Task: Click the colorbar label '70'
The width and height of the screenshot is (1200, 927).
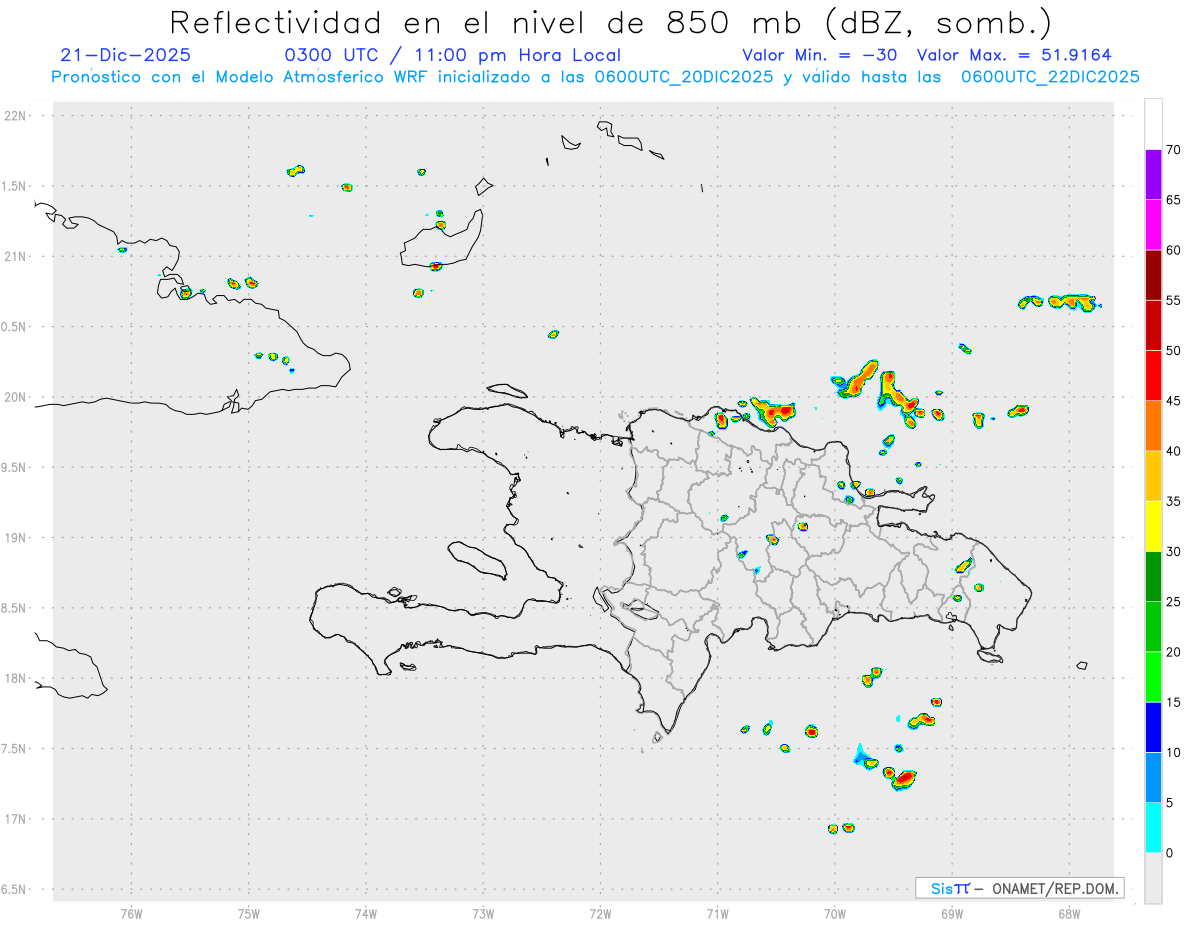Action: tap(1174, 150)
